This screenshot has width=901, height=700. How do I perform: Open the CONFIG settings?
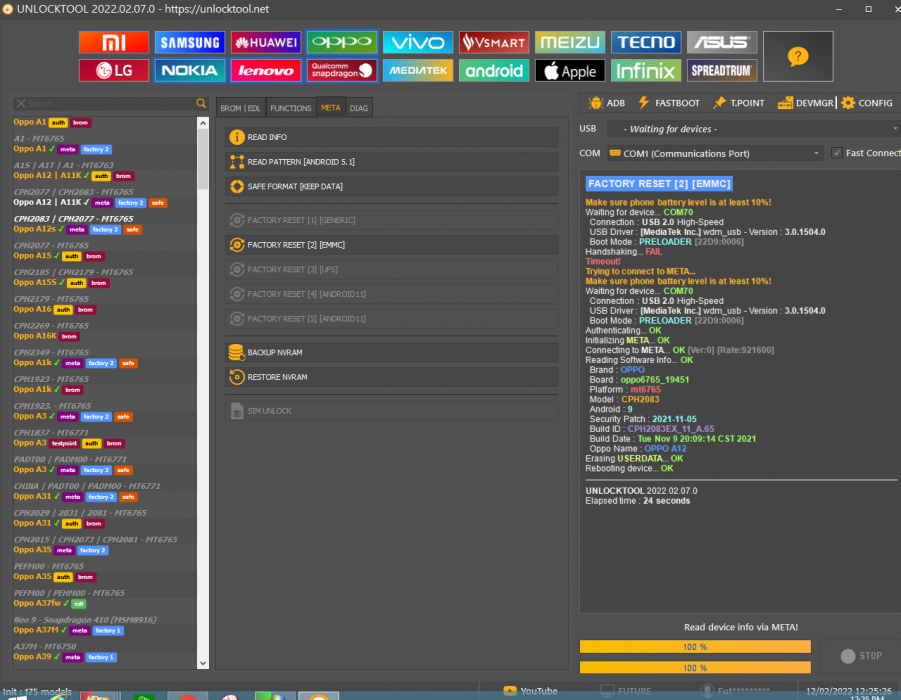(867, 103)
